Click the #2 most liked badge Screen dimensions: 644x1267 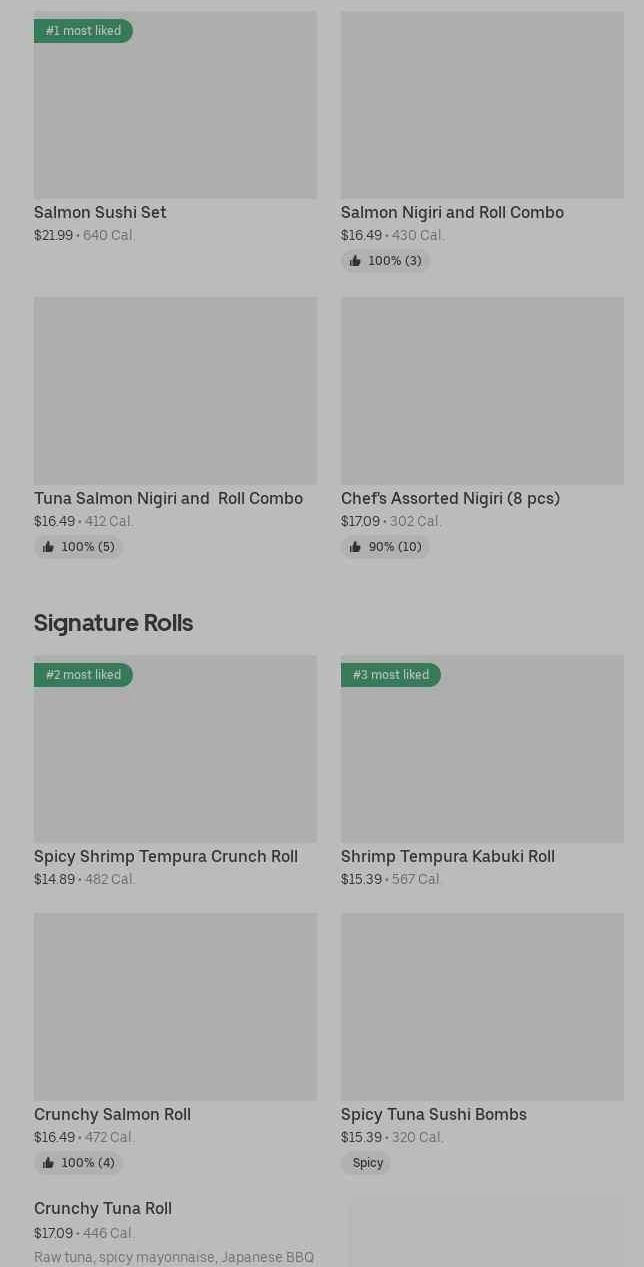click(x=83, y=675)
